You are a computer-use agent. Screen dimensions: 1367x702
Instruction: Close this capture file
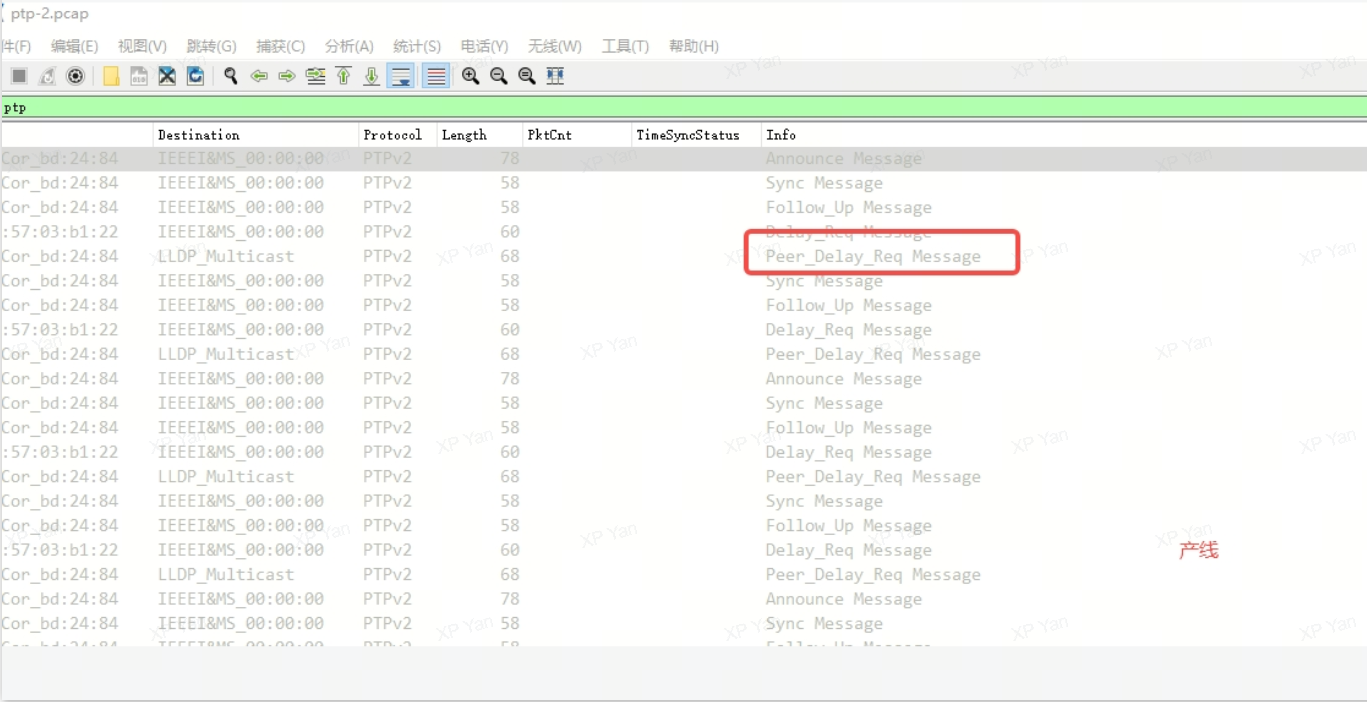coord(167,76)
